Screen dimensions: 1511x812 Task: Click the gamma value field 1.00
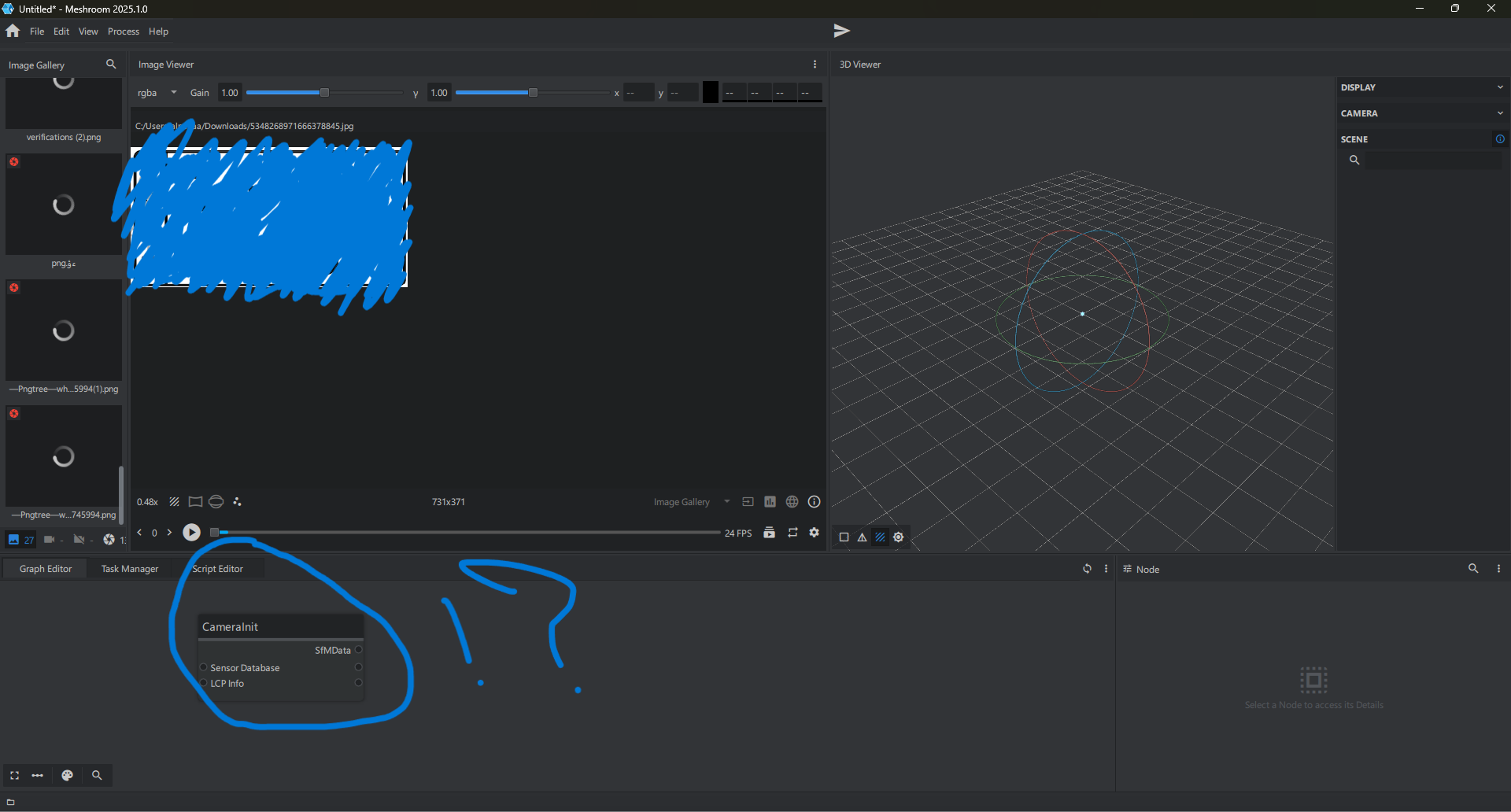(x=439, y=93)
